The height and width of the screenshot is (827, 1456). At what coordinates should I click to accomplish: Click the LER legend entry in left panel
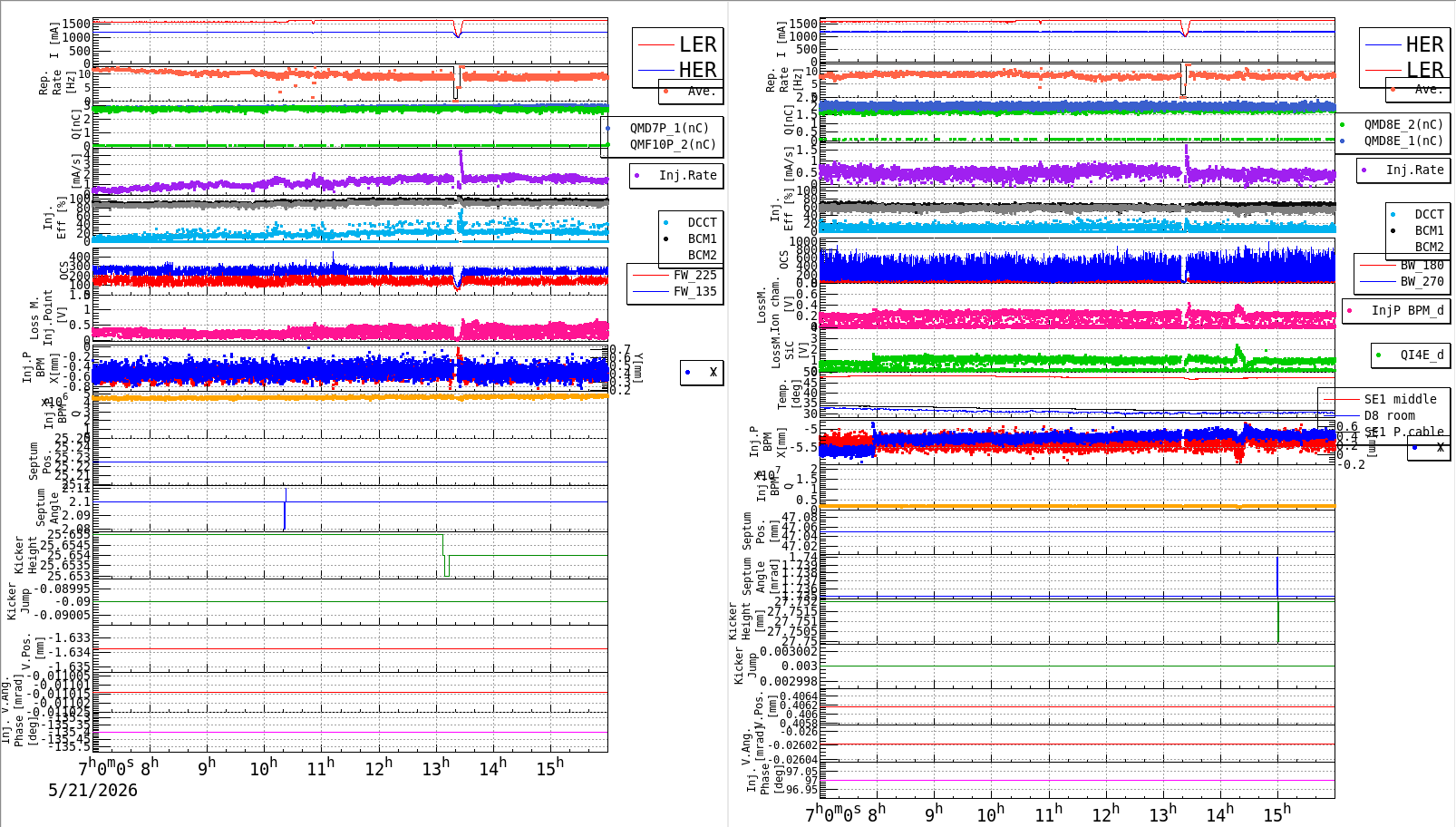tap(697, 44)
